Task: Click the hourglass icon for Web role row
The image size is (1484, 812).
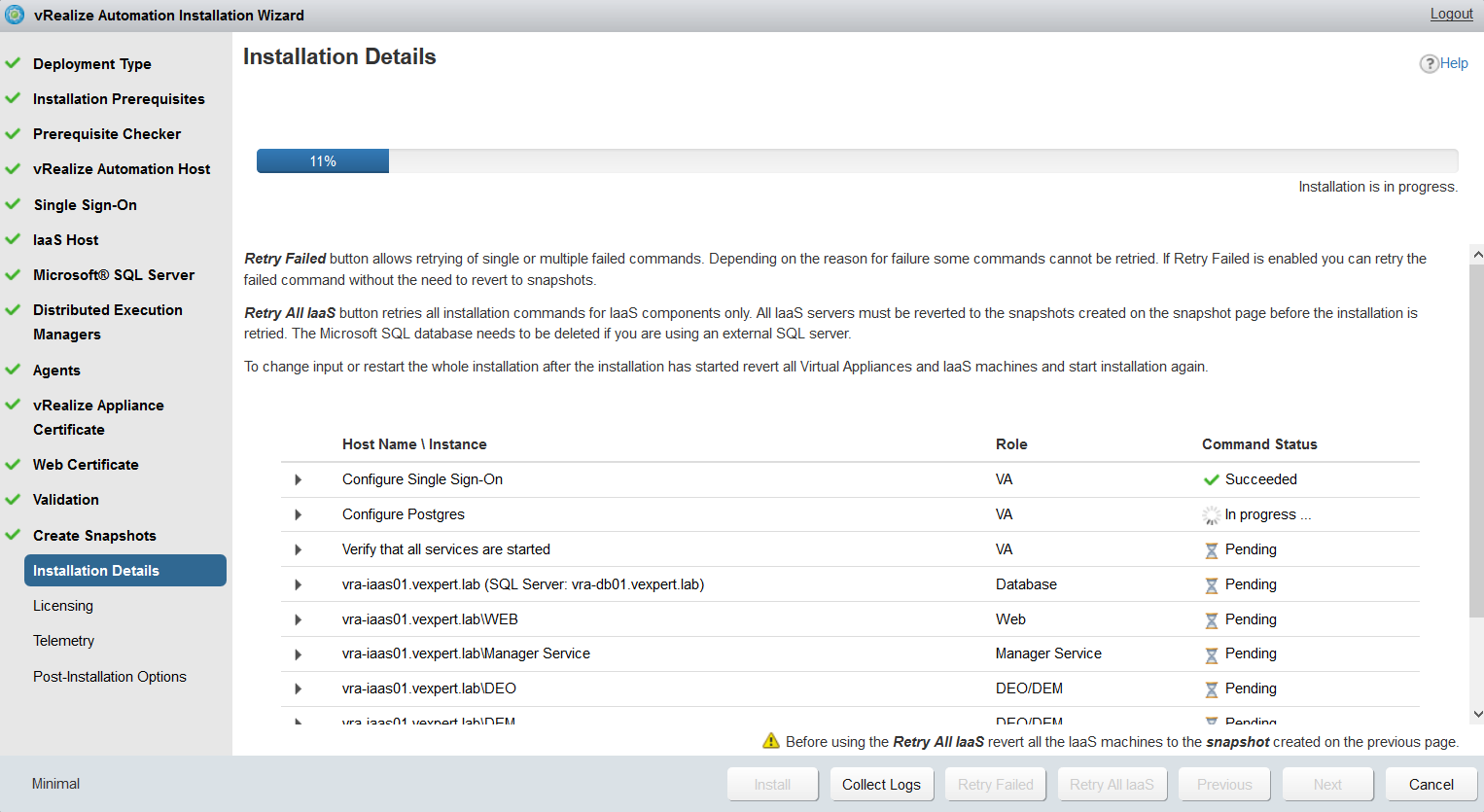Action: point(1212,620)
